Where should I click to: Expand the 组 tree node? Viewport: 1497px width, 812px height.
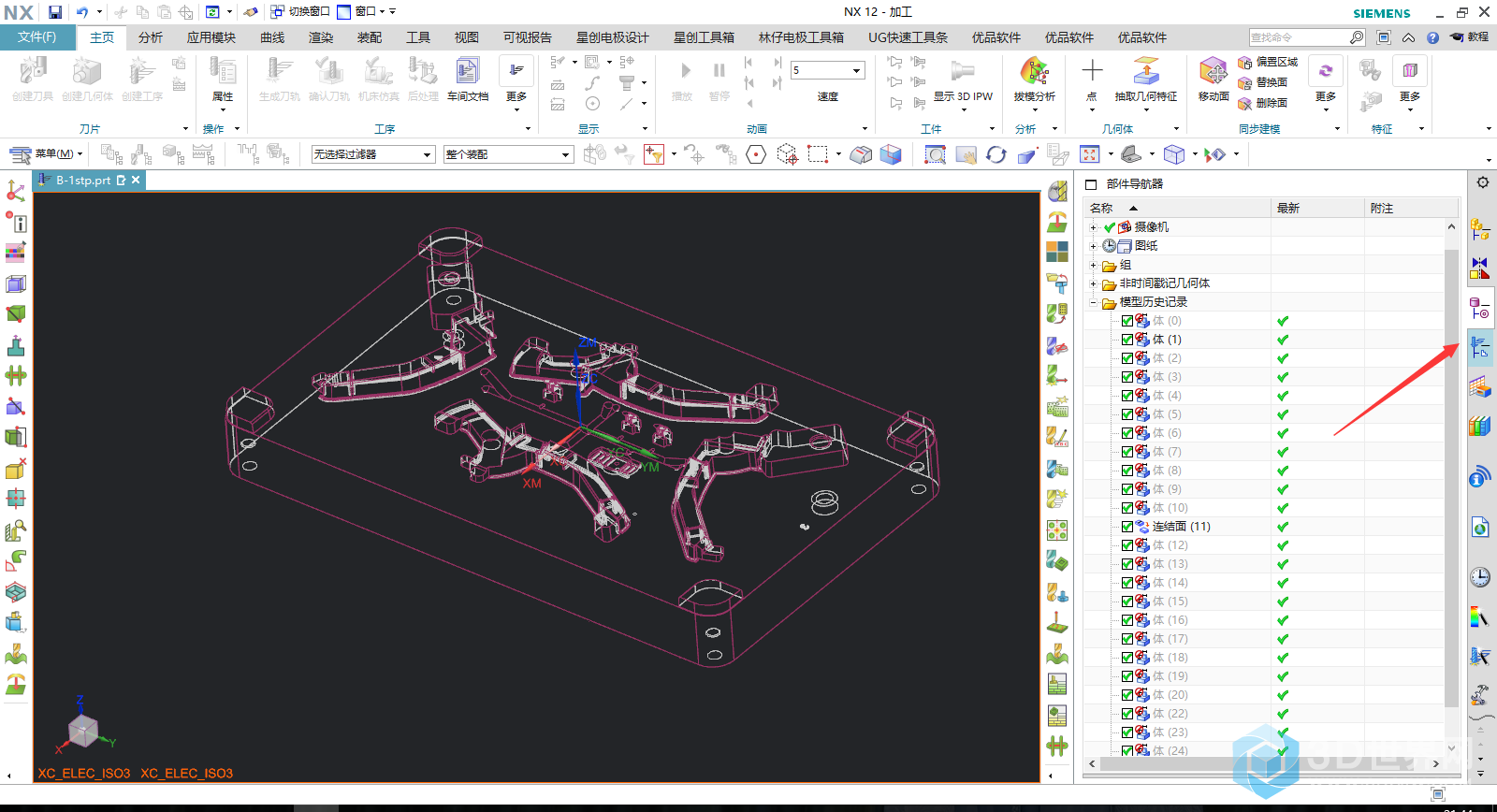1093,265
